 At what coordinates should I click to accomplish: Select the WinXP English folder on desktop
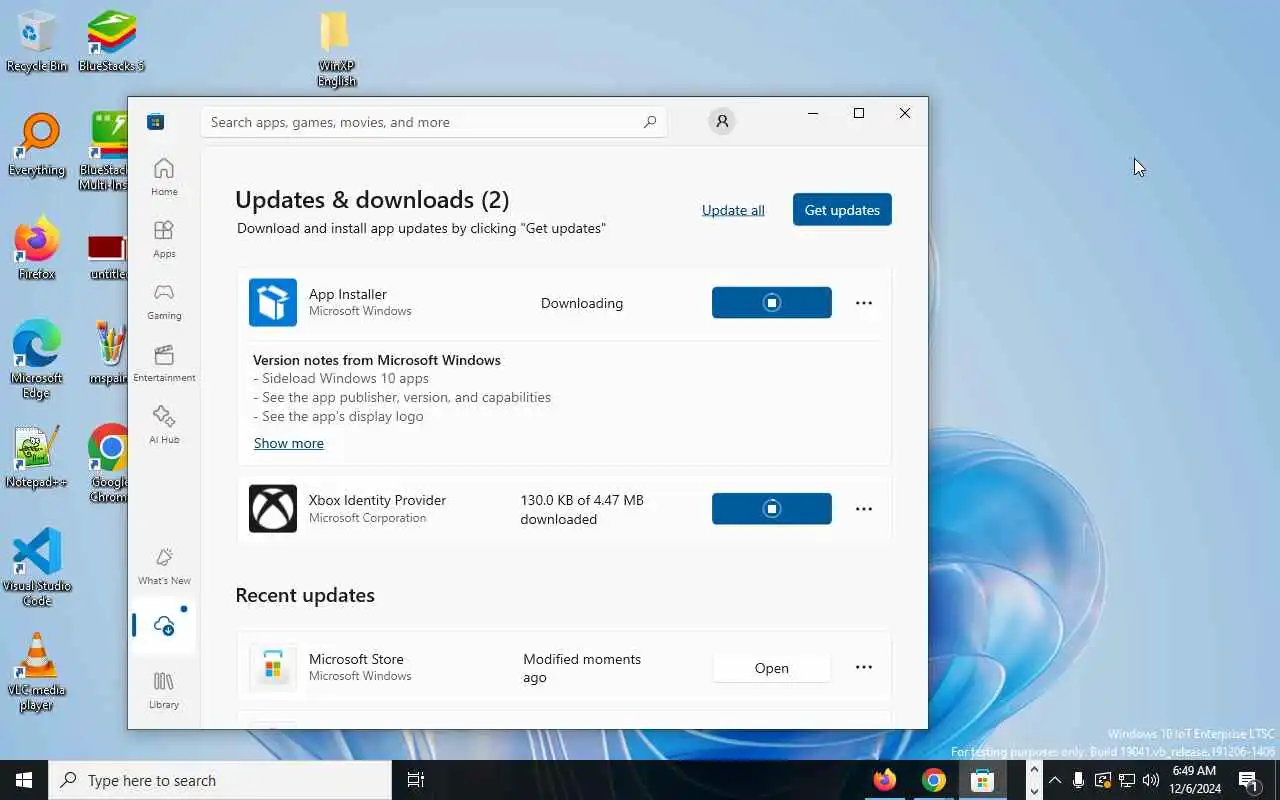point(336,49)
